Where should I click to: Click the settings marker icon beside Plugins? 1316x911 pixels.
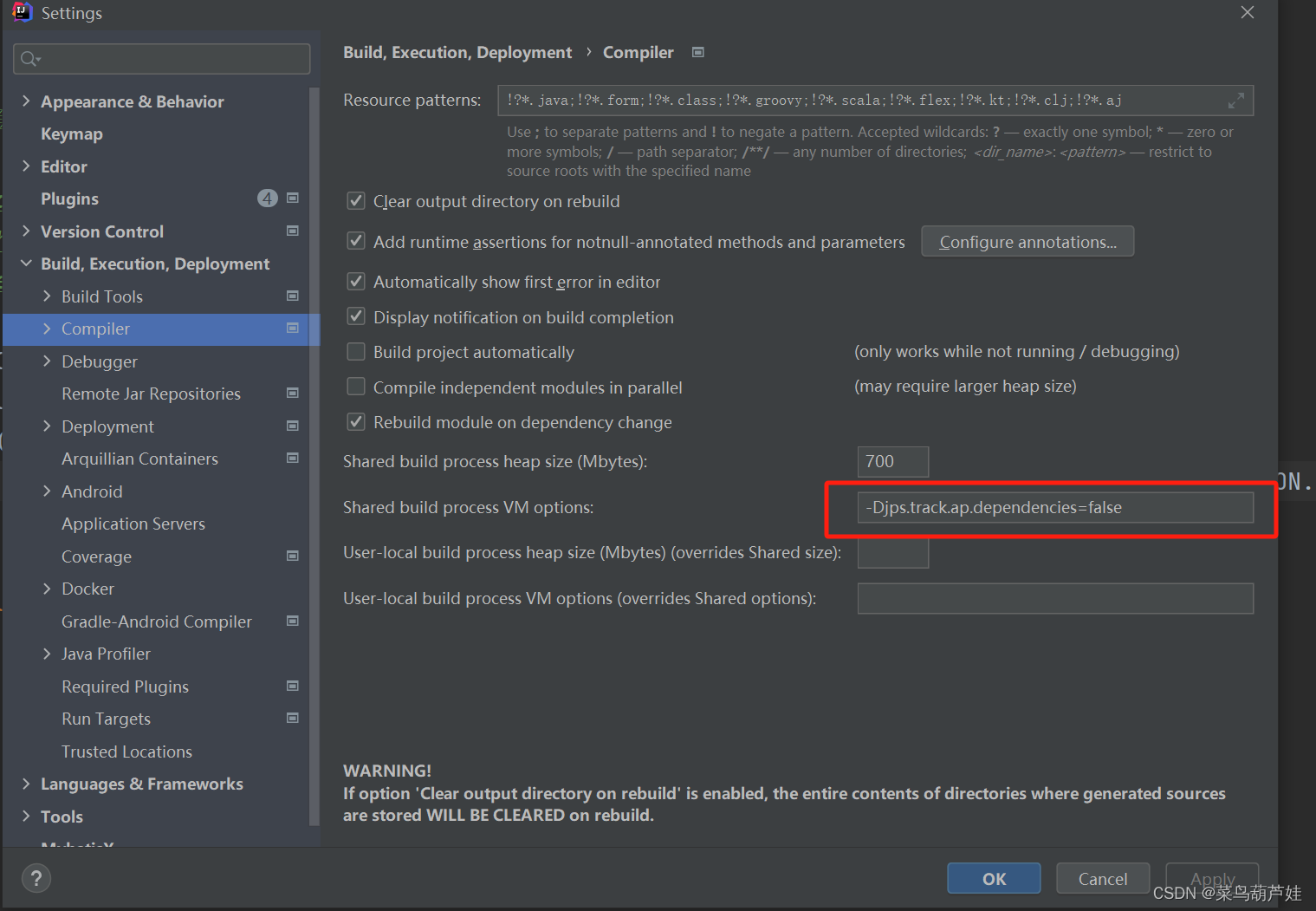click(x=293, y=198)
